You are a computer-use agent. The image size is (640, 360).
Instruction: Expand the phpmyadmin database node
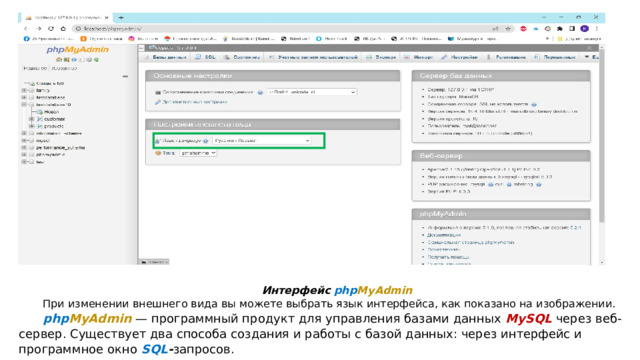(24, 155)
